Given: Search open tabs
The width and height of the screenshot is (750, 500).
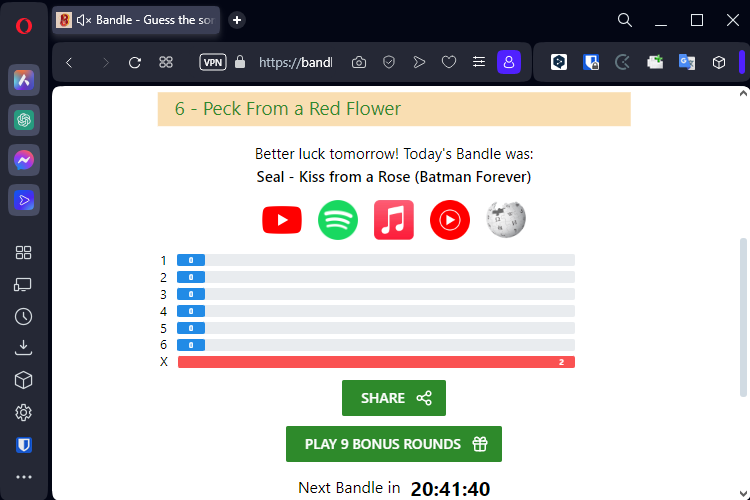Looking at the screenshot, I should (625, 20).
